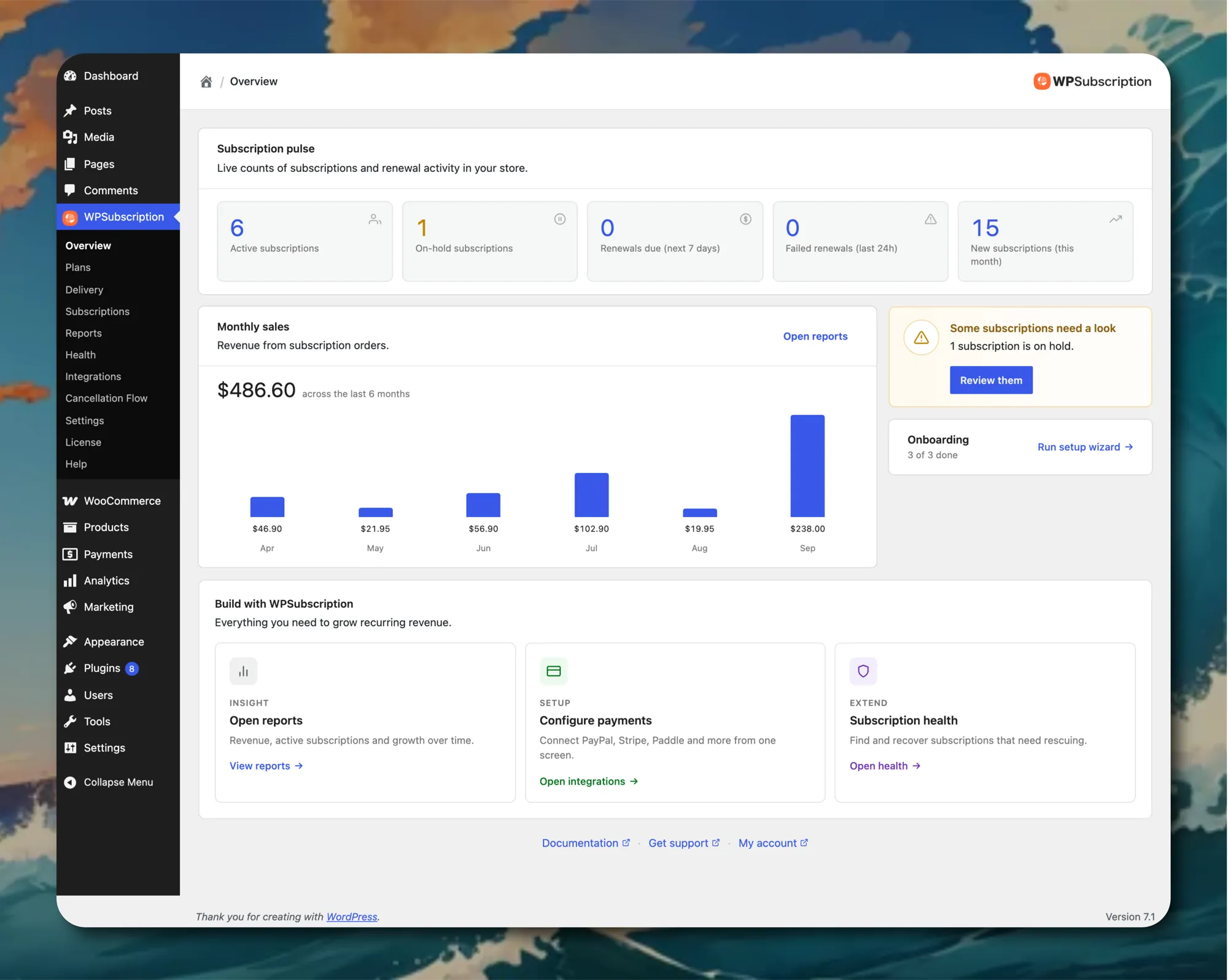Screen dimensions: 1228x980
Task: Click the Payments icon in sidebar
Action: [x=70, y=554]
